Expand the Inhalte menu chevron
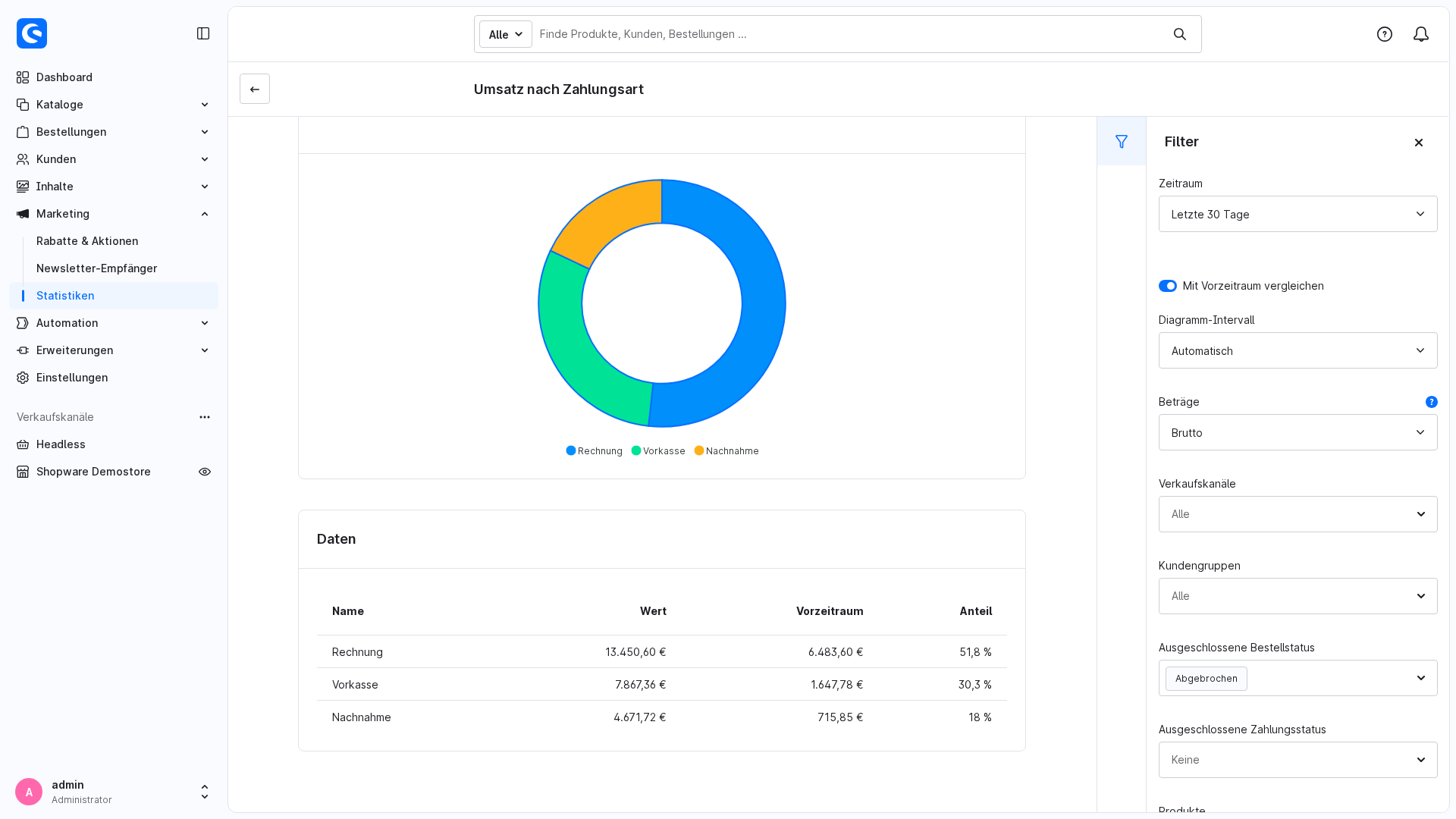Image resolution: width=1456 pixels, height=819 pixels. click(205, 187)
